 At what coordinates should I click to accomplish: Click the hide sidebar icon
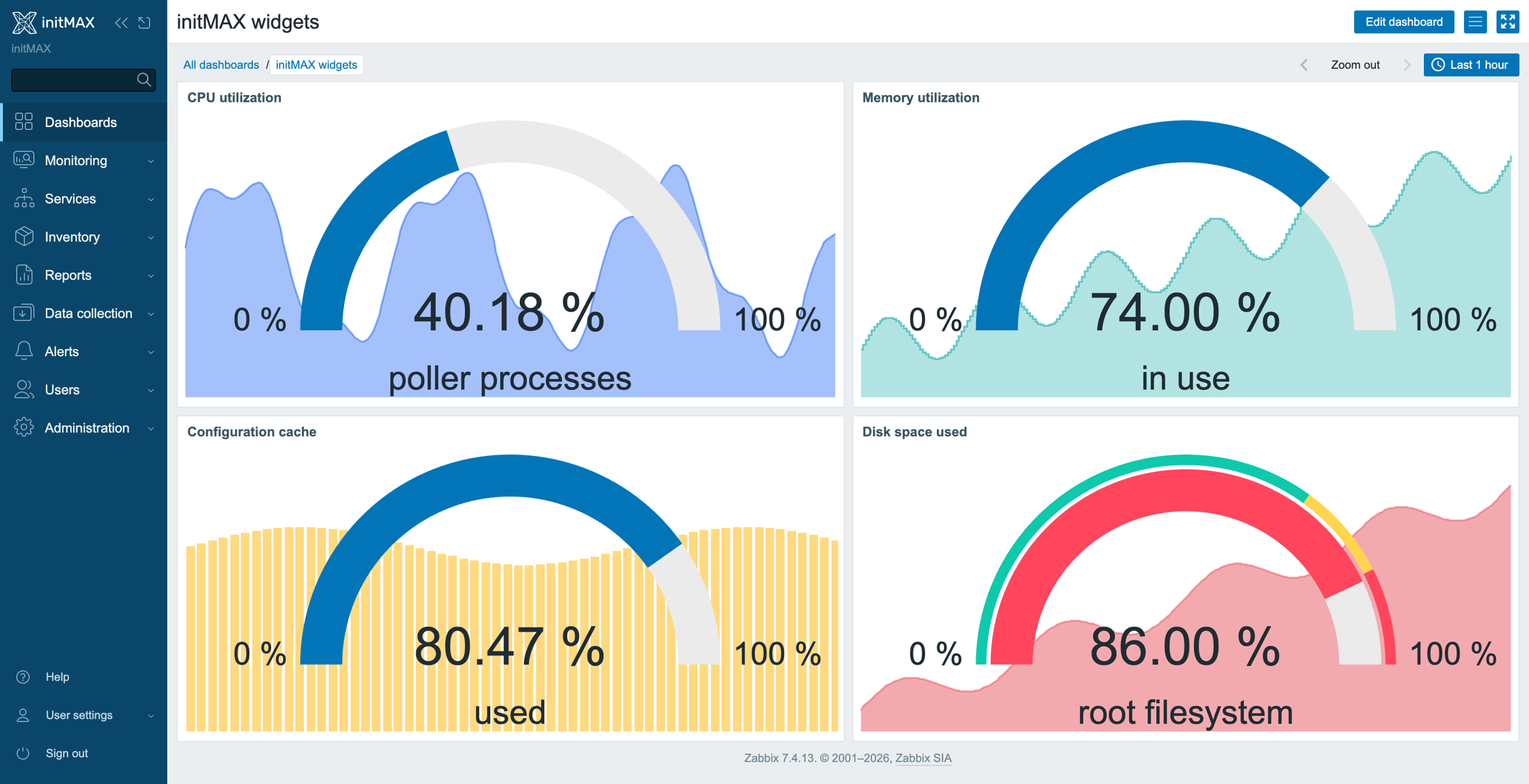[x=145, y=23]
